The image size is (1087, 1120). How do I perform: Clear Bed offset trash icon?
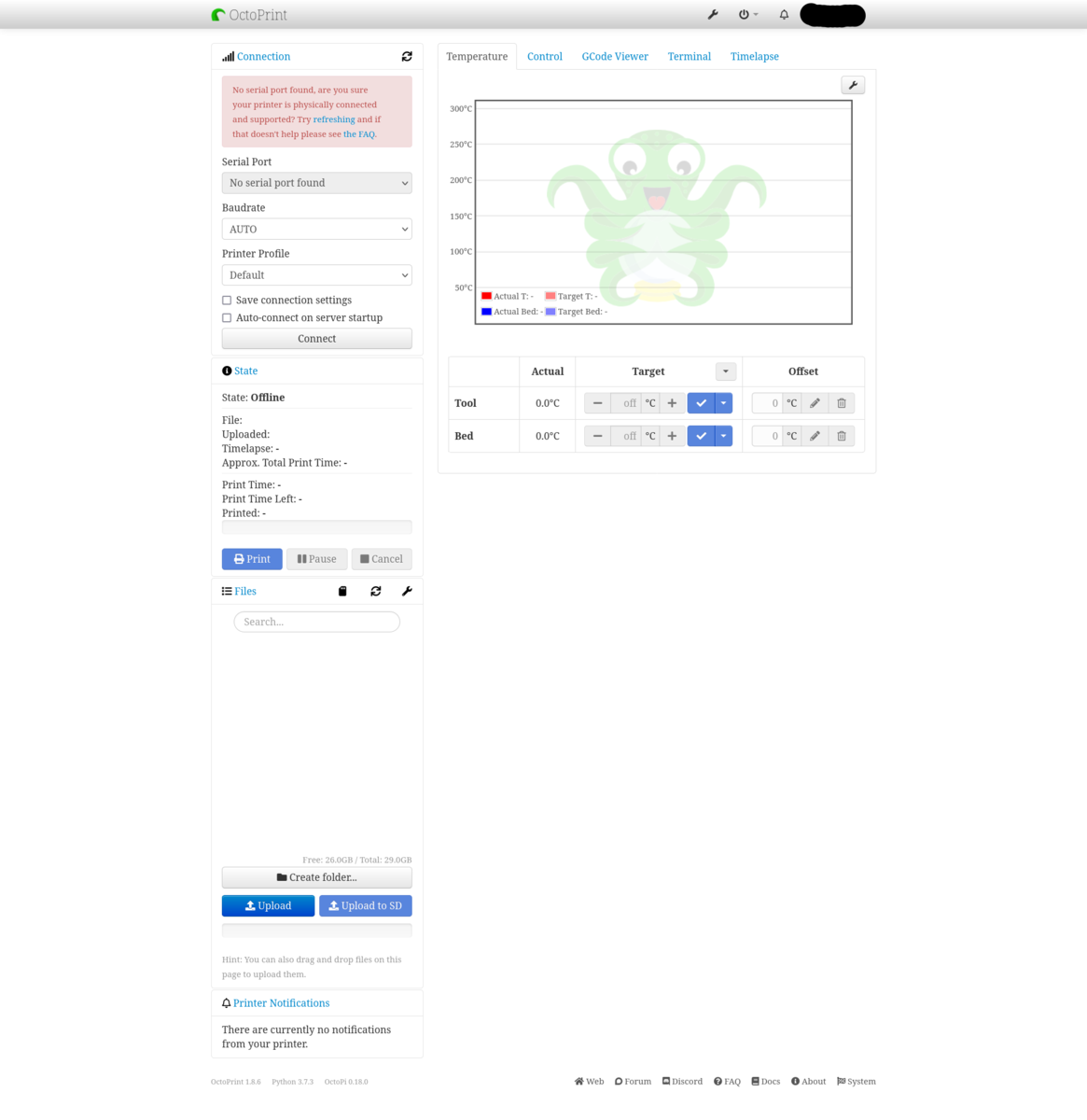[842, 436]
